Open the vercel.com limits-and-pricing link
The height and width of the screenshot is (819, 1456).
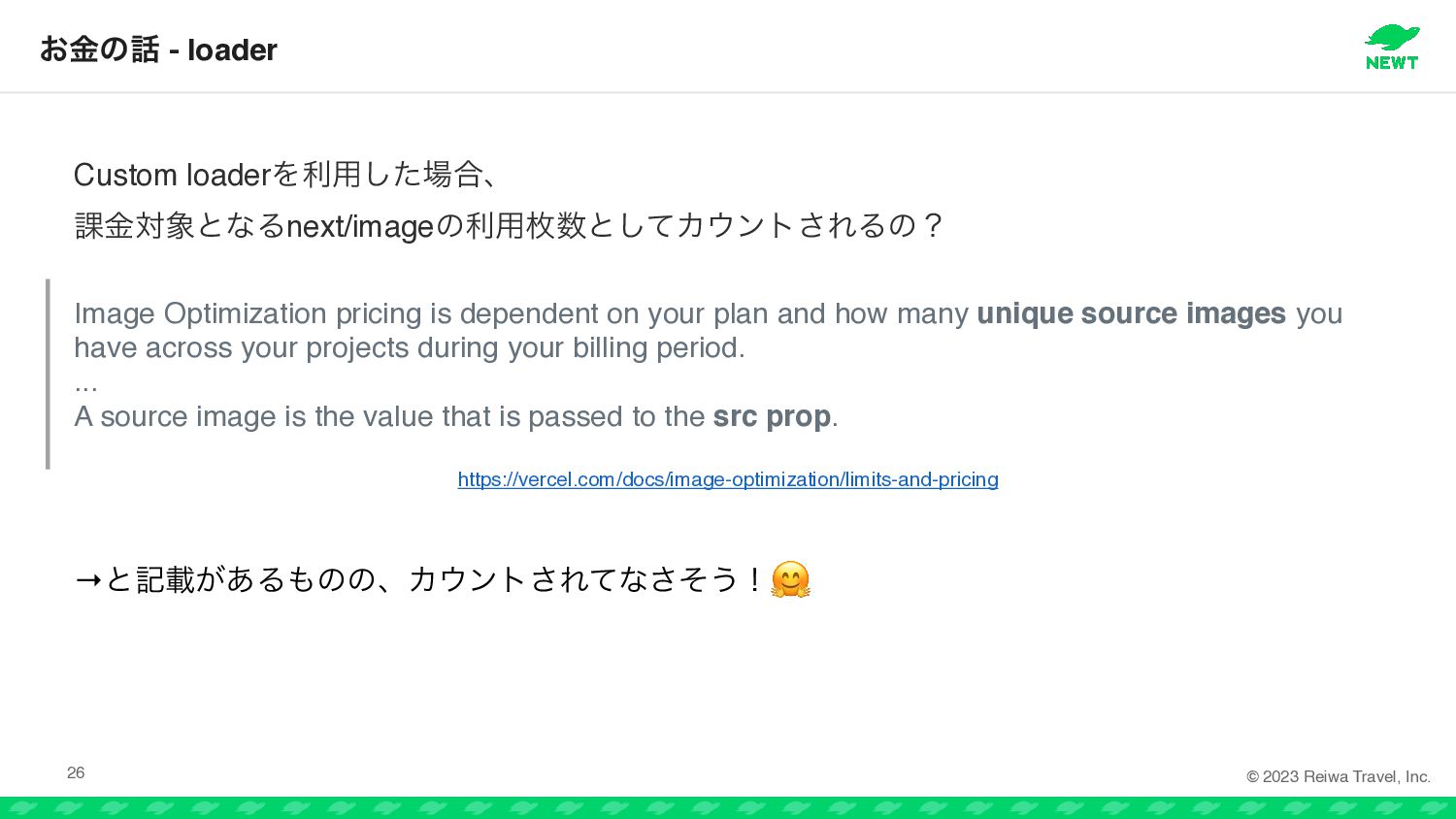coord(728,479)
